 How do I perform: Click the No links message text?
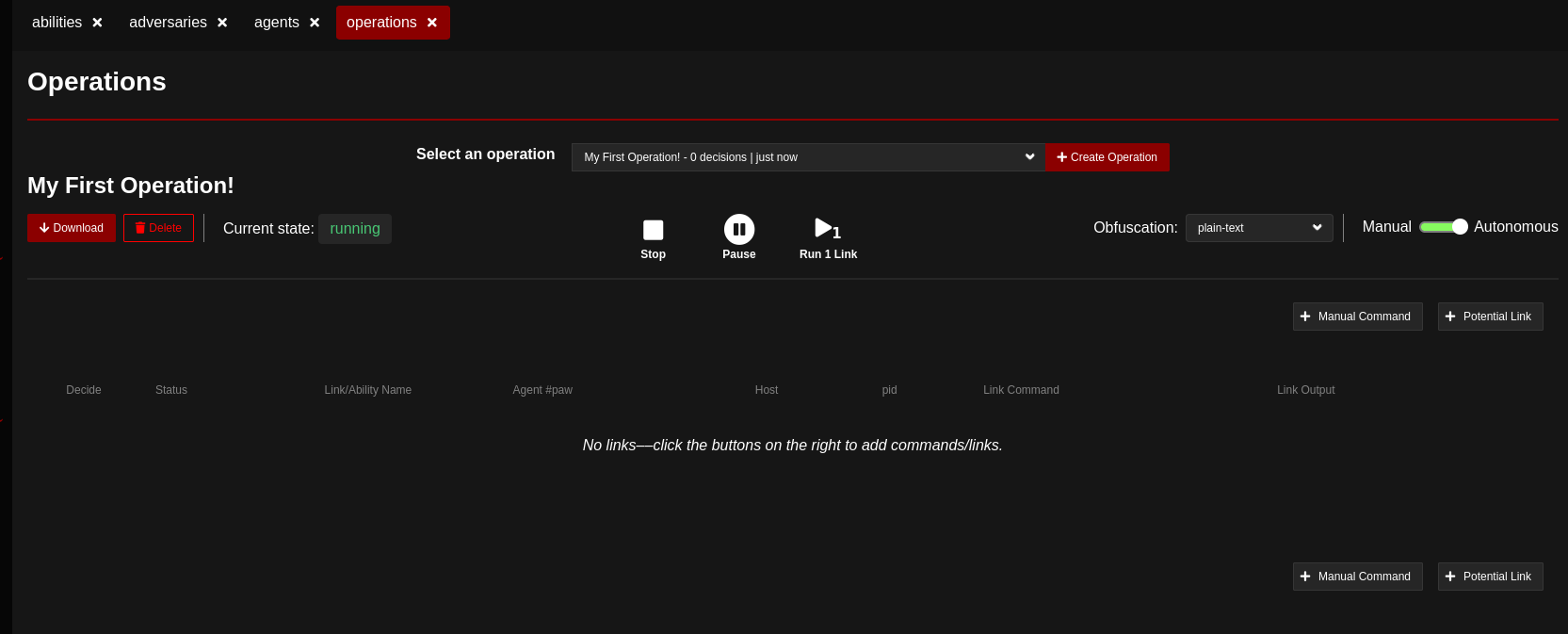(792, 446)
